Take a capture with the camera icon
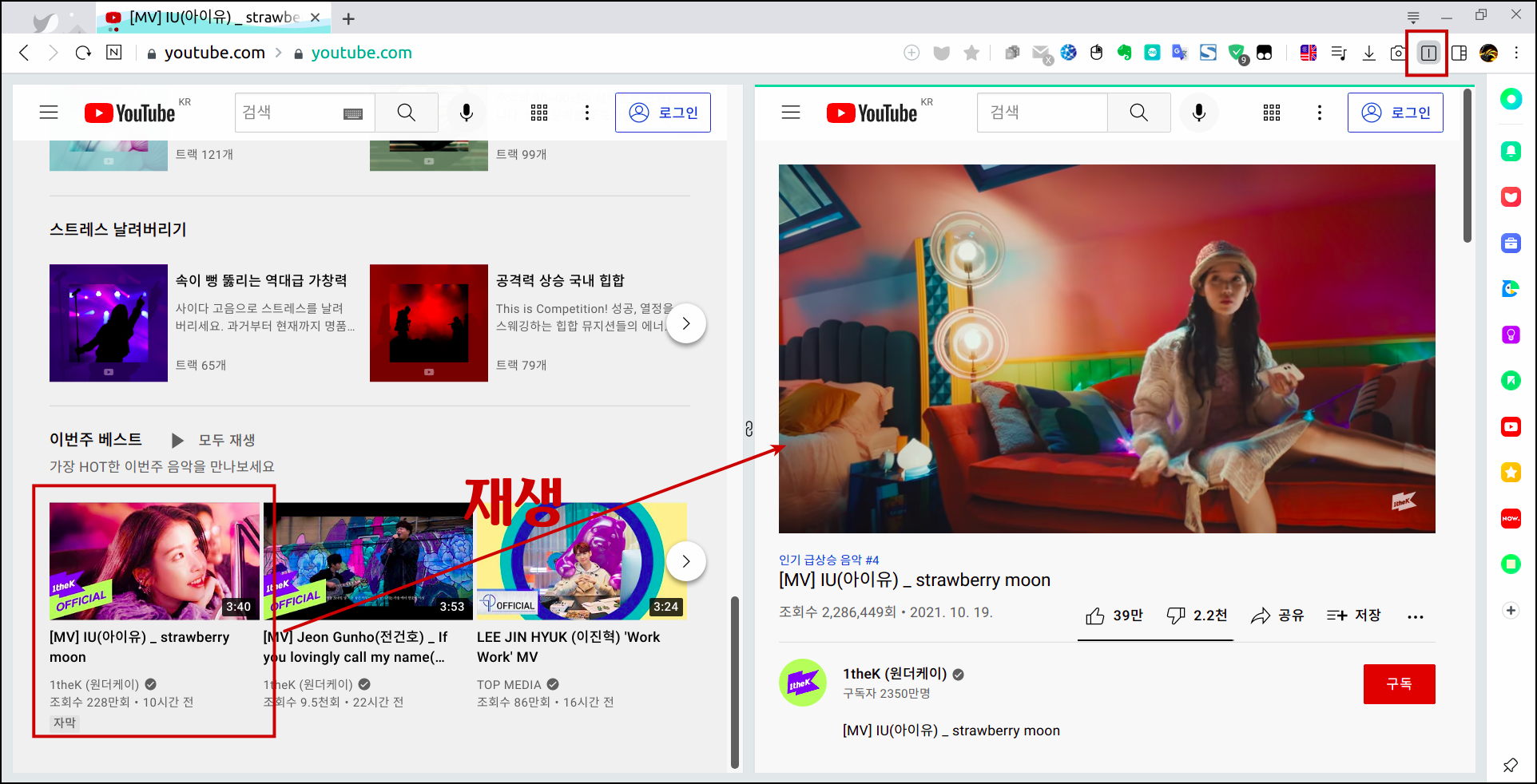 coord(1397,53)
